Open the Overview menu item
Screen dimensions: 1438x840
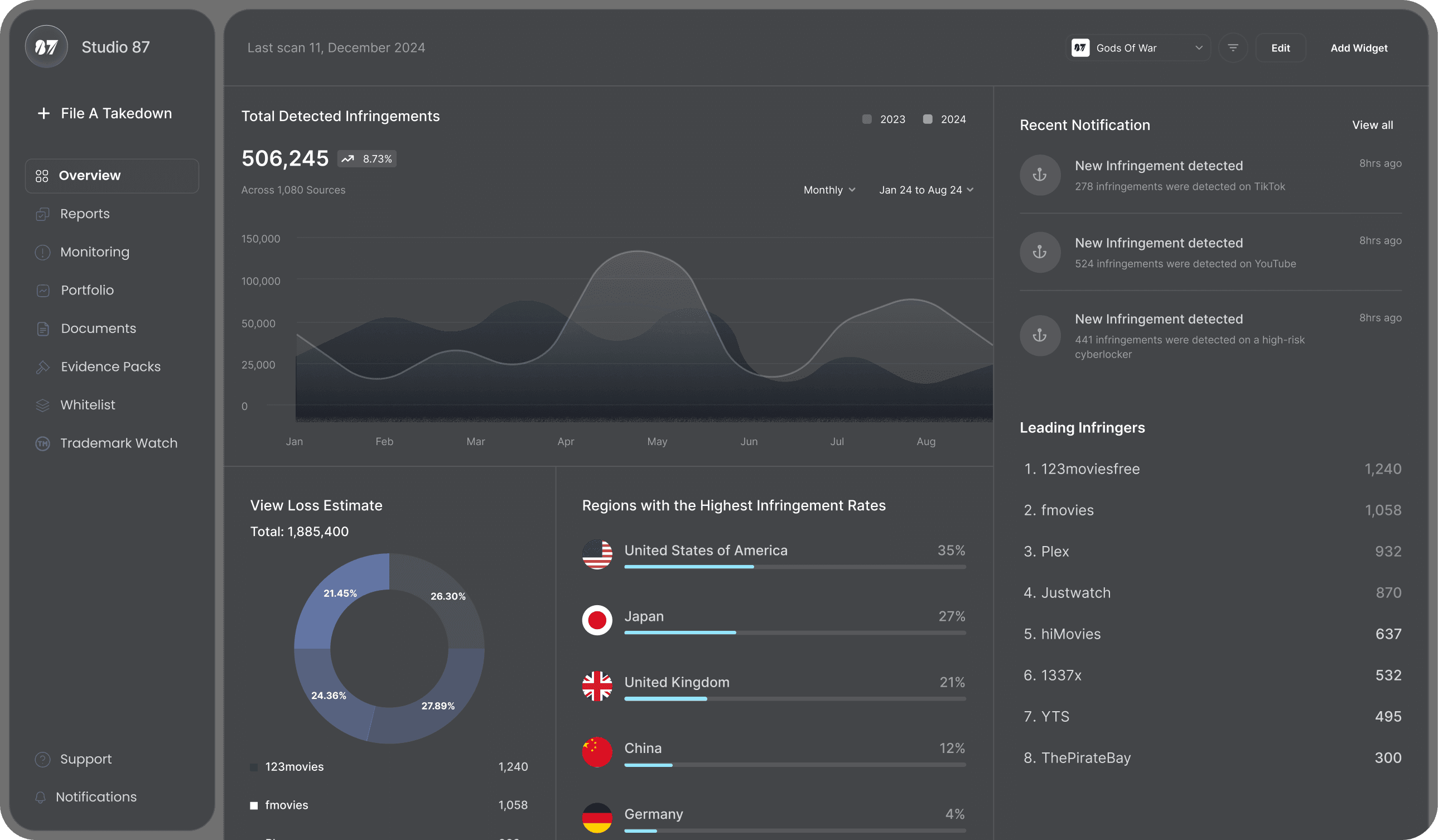pos(112,176)
